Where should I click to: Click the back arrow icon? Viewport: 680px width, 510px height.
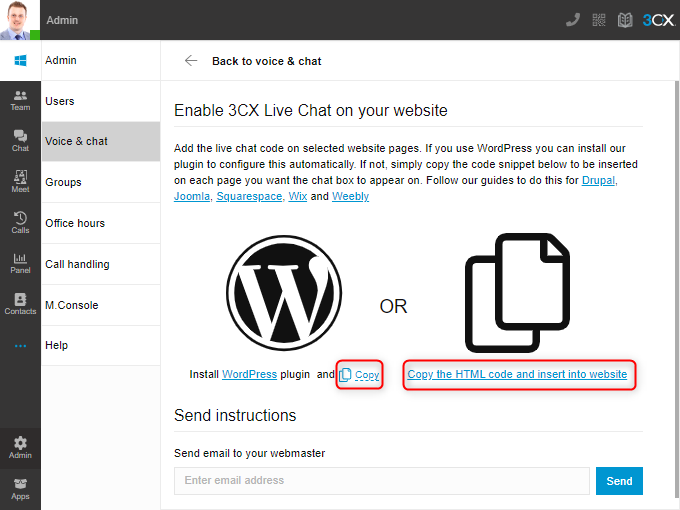tap(191, 61)
